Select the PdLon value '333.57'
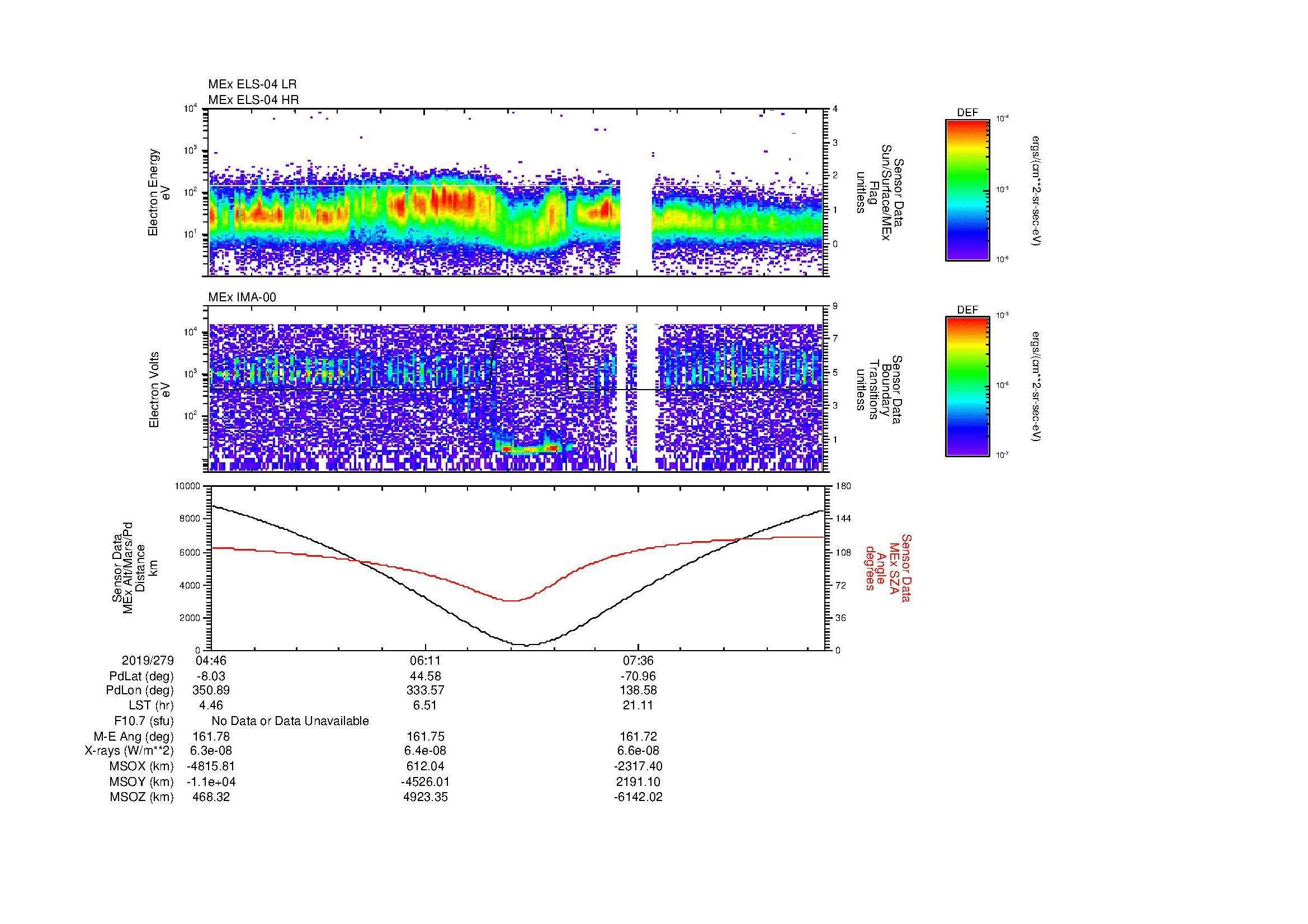This screenshot has height=924, width=1308. click(426, 690)
